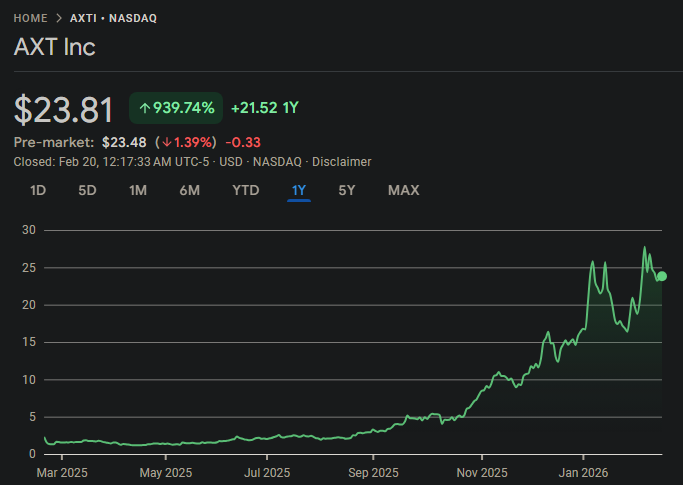Click the green up arrow in percentage badge
This screenshot has width=683, height=485.
[144, 108]
